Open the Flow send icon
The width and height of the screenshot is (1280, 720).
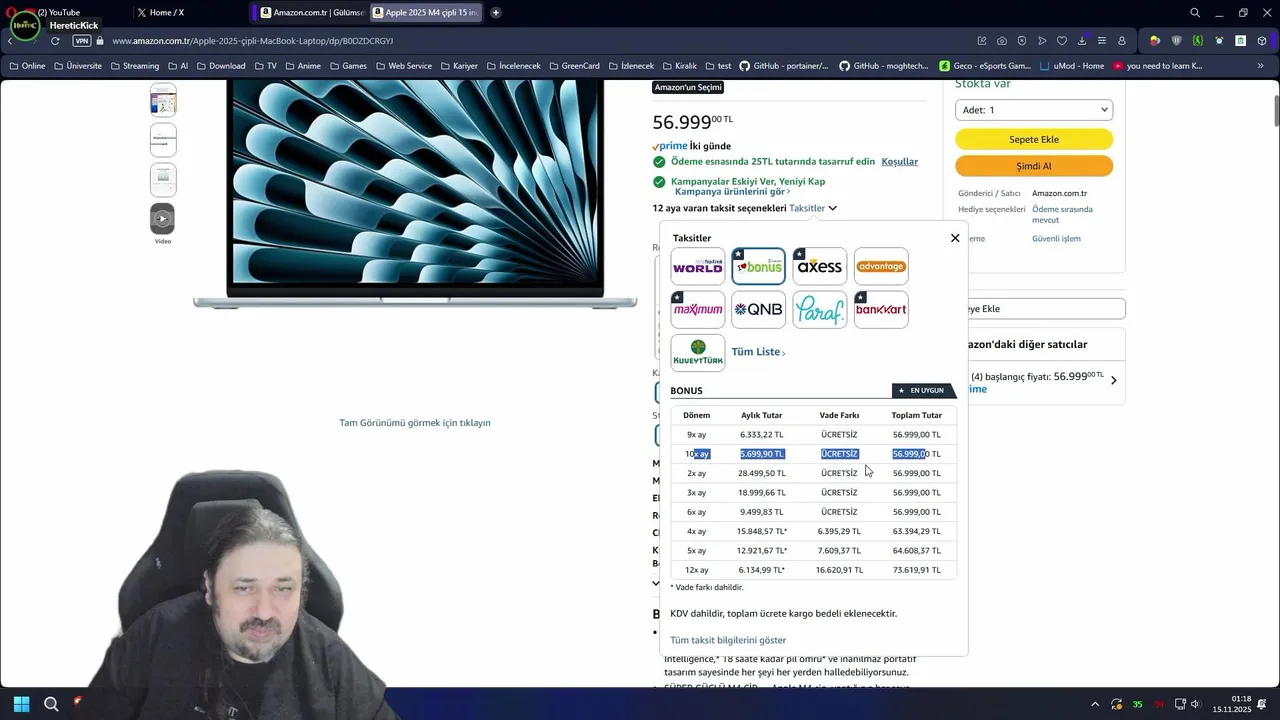point(1042,41)
